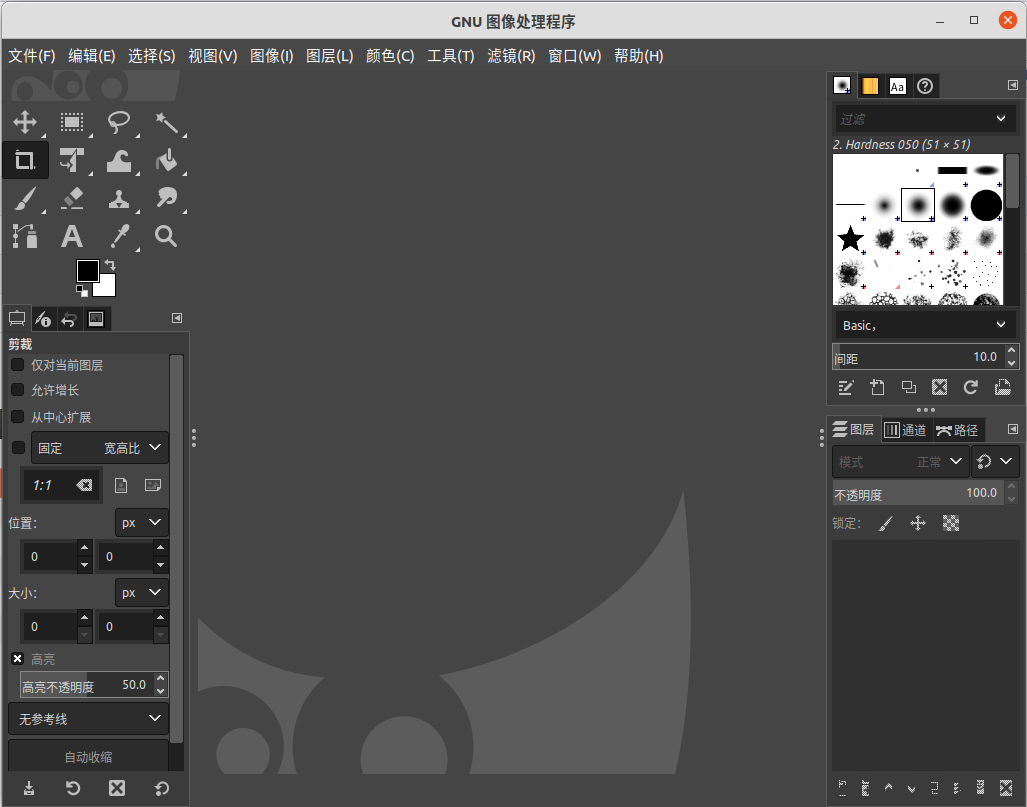The height and width of the screenshot is (807, 1027).
Task: Open the Images tab in left dock
Action: click(x=96, y=319)
